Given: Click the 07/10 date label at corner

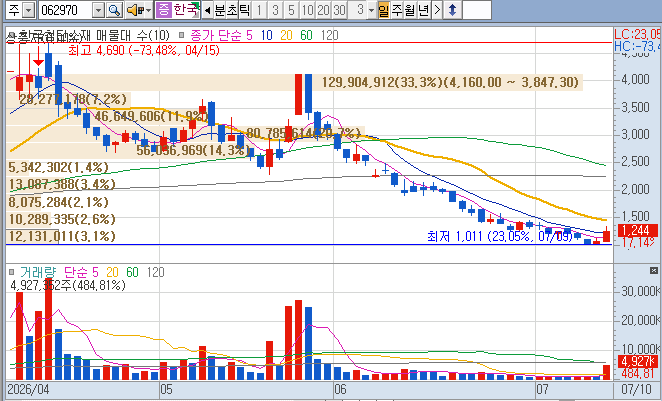Looking at the screenshot, I should (x=638, y=389).
